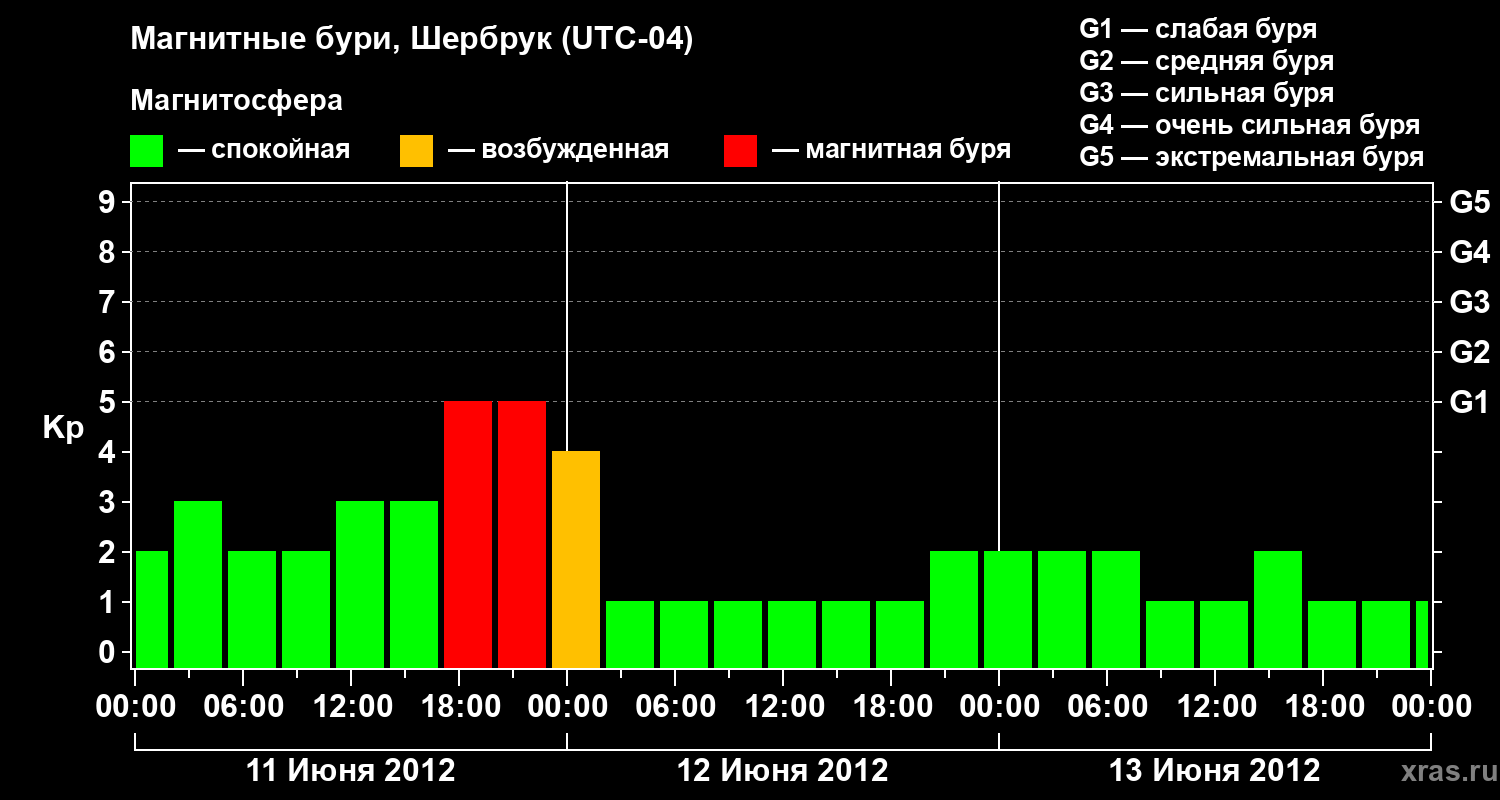Click the '— возбужденная' legend label

coord(558,151)
